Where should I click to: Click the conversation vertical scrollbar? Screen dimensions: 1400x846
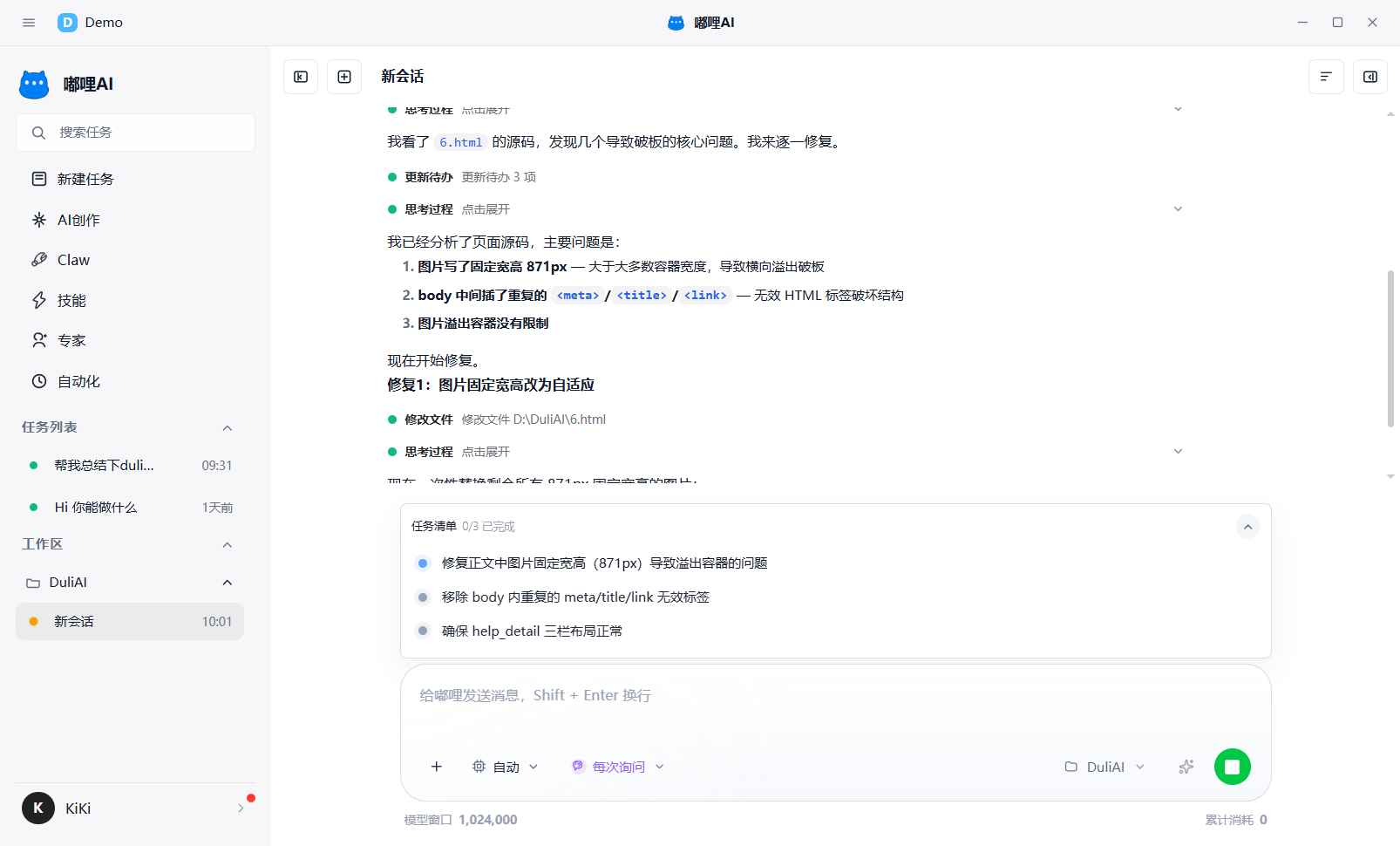point(1390,349)
